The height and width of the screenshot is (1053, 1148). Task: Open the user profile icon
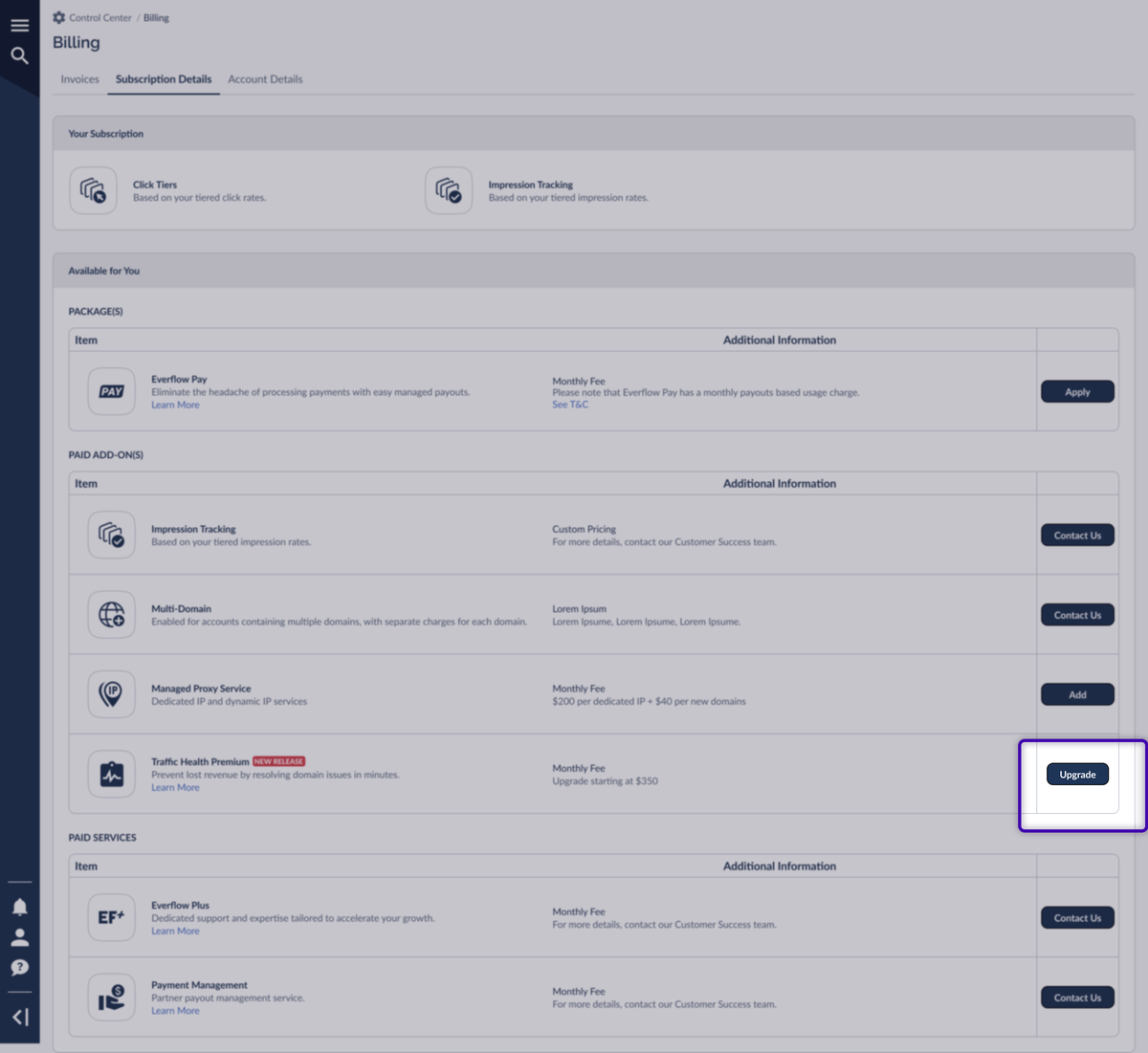click(19, 937)
